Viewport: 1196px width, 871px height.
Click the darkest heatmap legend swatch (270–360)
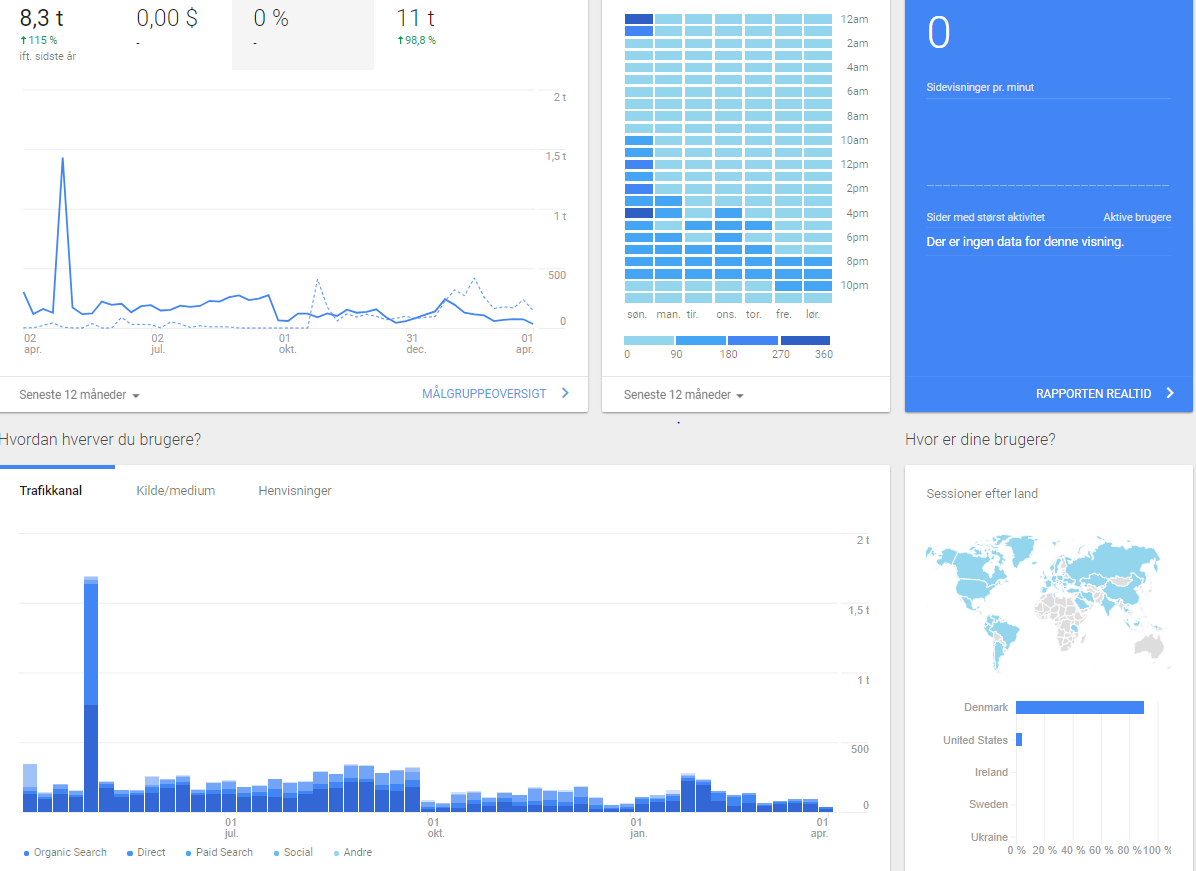[x=805, y=340]
